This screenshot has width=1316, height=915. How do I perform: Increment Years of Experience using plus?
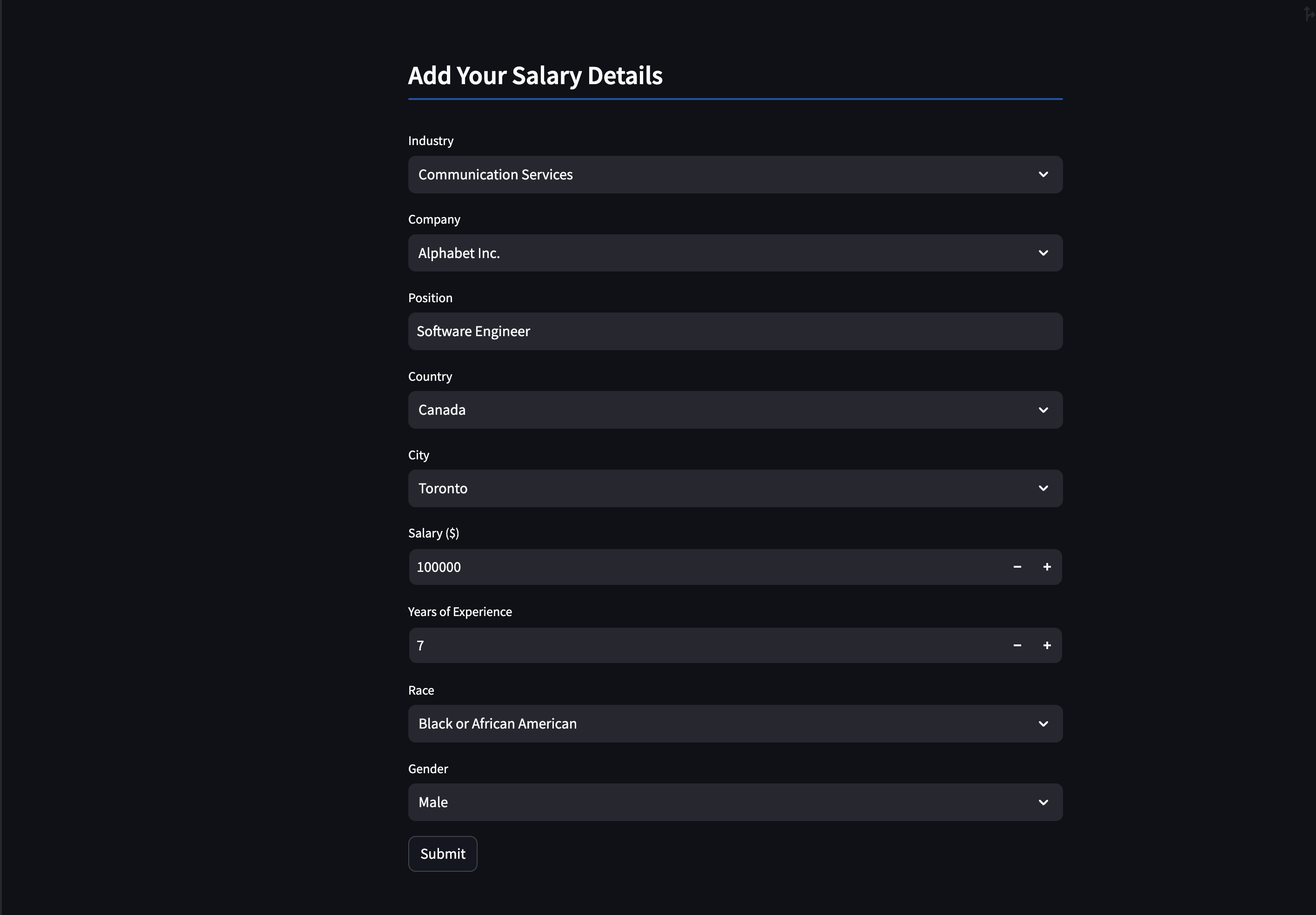[x=1047, y=646]
